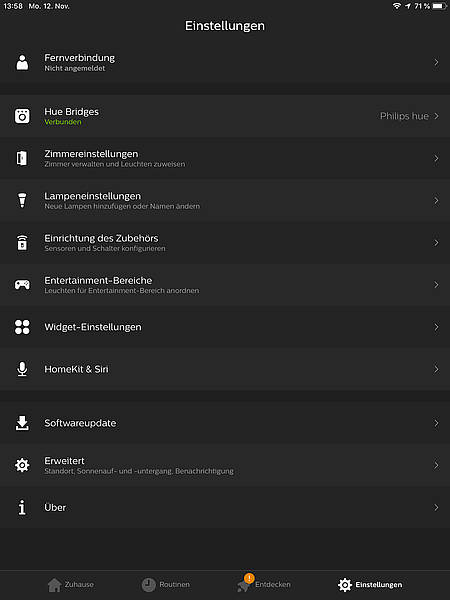Select the Philips hue bridge label
450x600 pixels.
coord(404,116)
